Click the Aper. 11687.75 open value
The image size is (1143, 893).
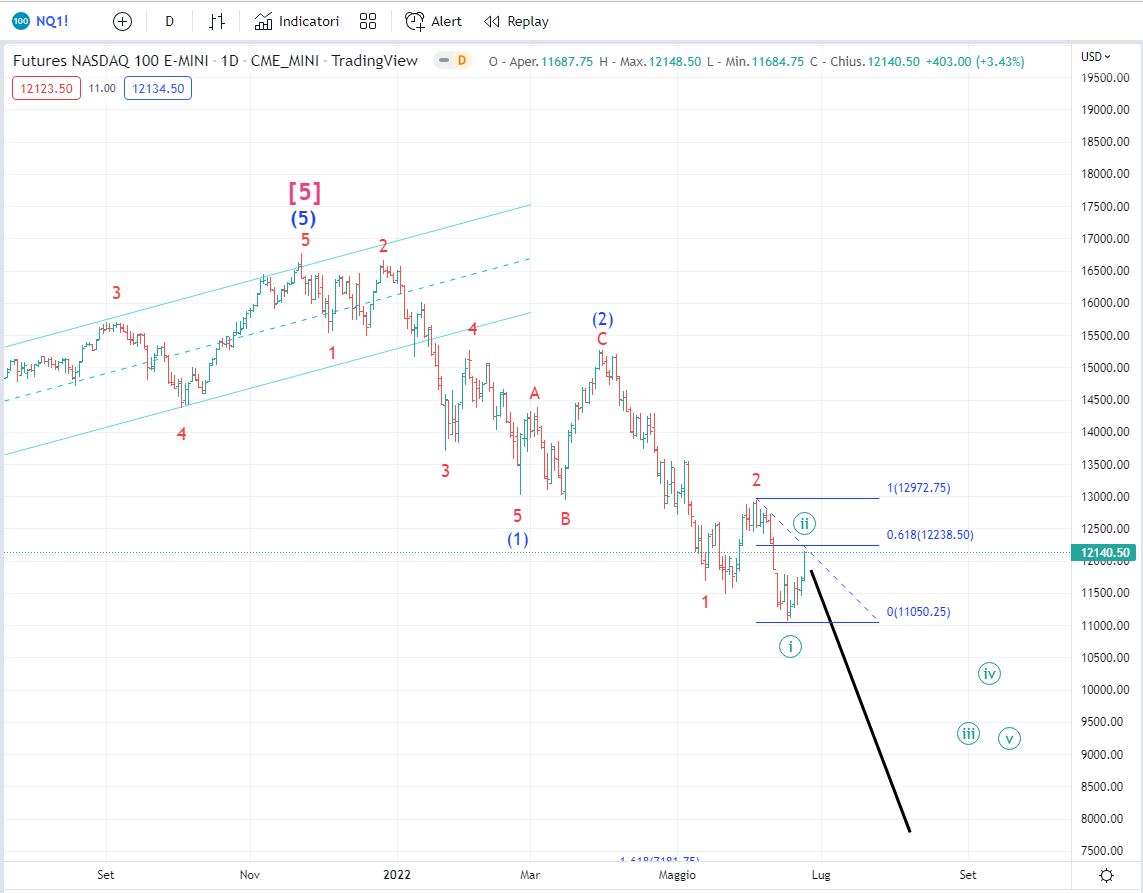point(541,61)
